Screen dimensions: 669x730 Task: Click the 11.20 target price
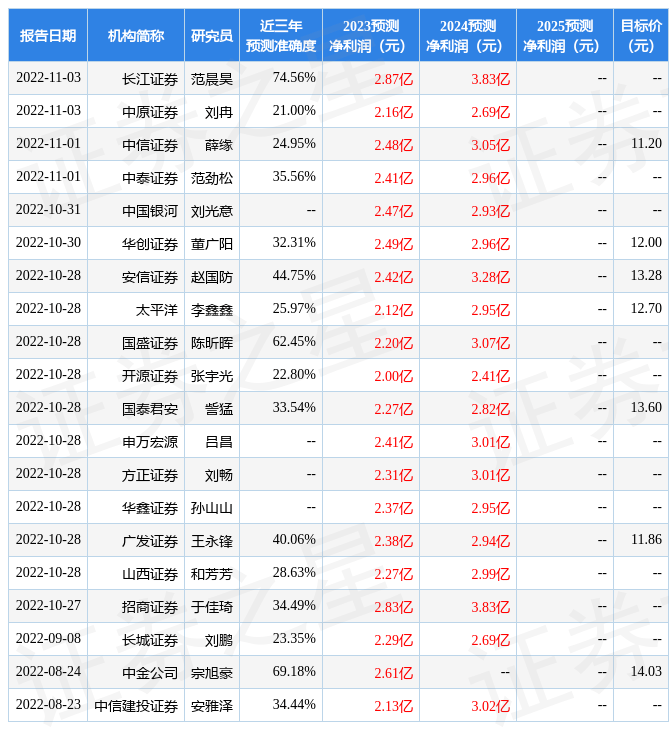tap(646, 143)
